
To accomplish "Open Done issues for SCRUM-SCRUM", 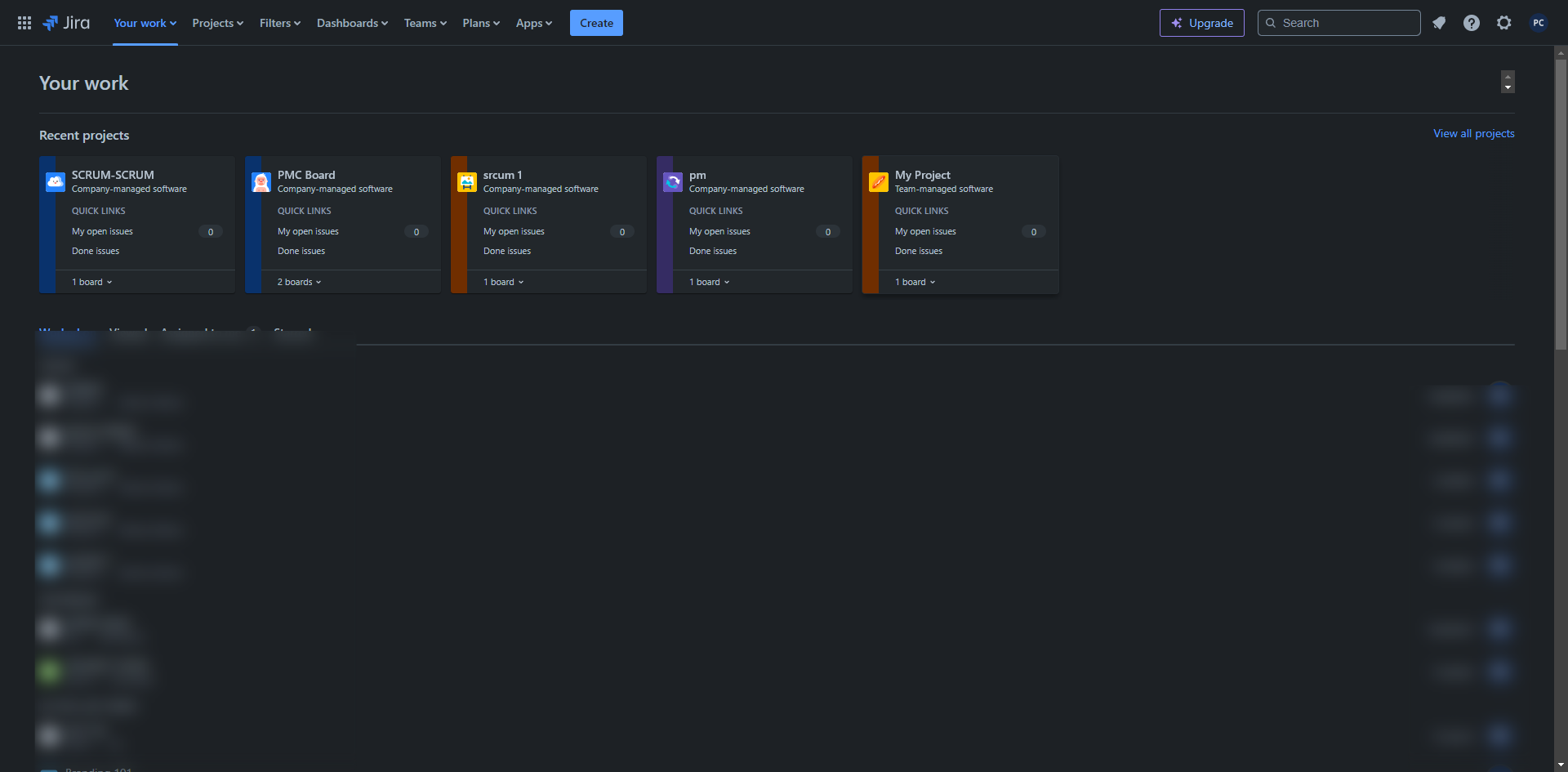I will (96, 251).
